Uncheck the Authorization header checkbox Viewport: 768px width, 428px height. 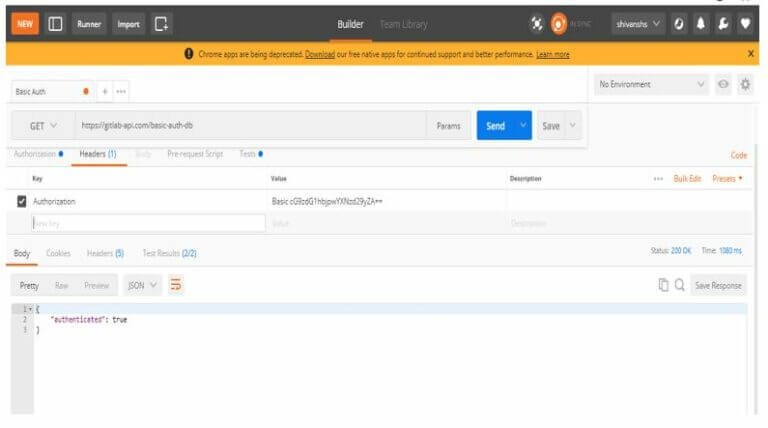tap(22, 201)
